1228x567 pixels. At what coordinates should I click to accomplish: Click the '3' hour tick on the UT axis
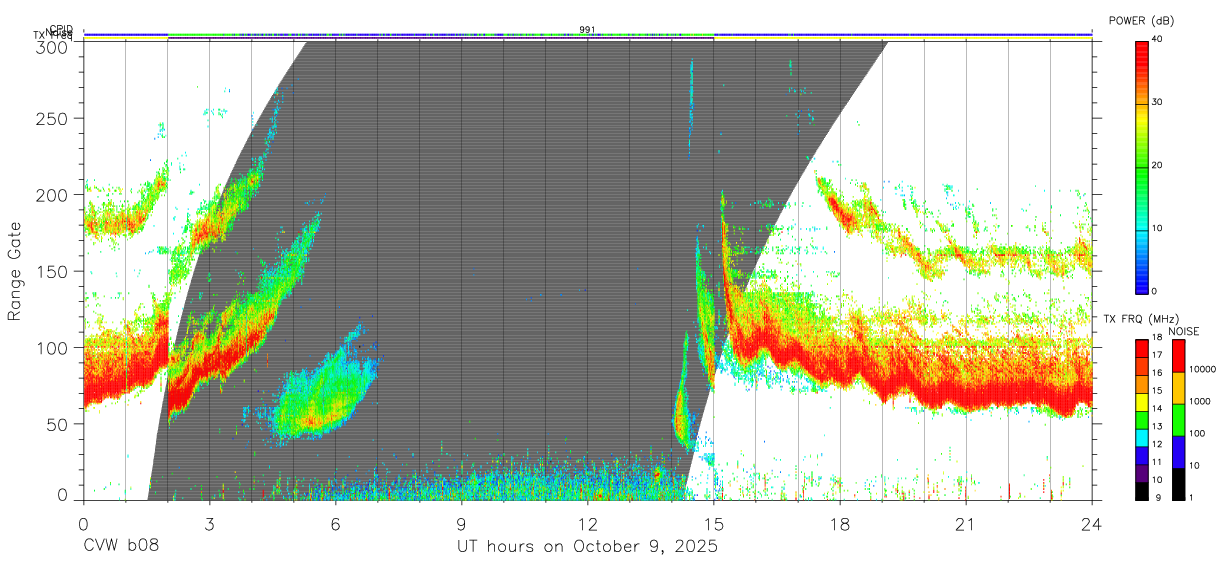tap(209, 523)
